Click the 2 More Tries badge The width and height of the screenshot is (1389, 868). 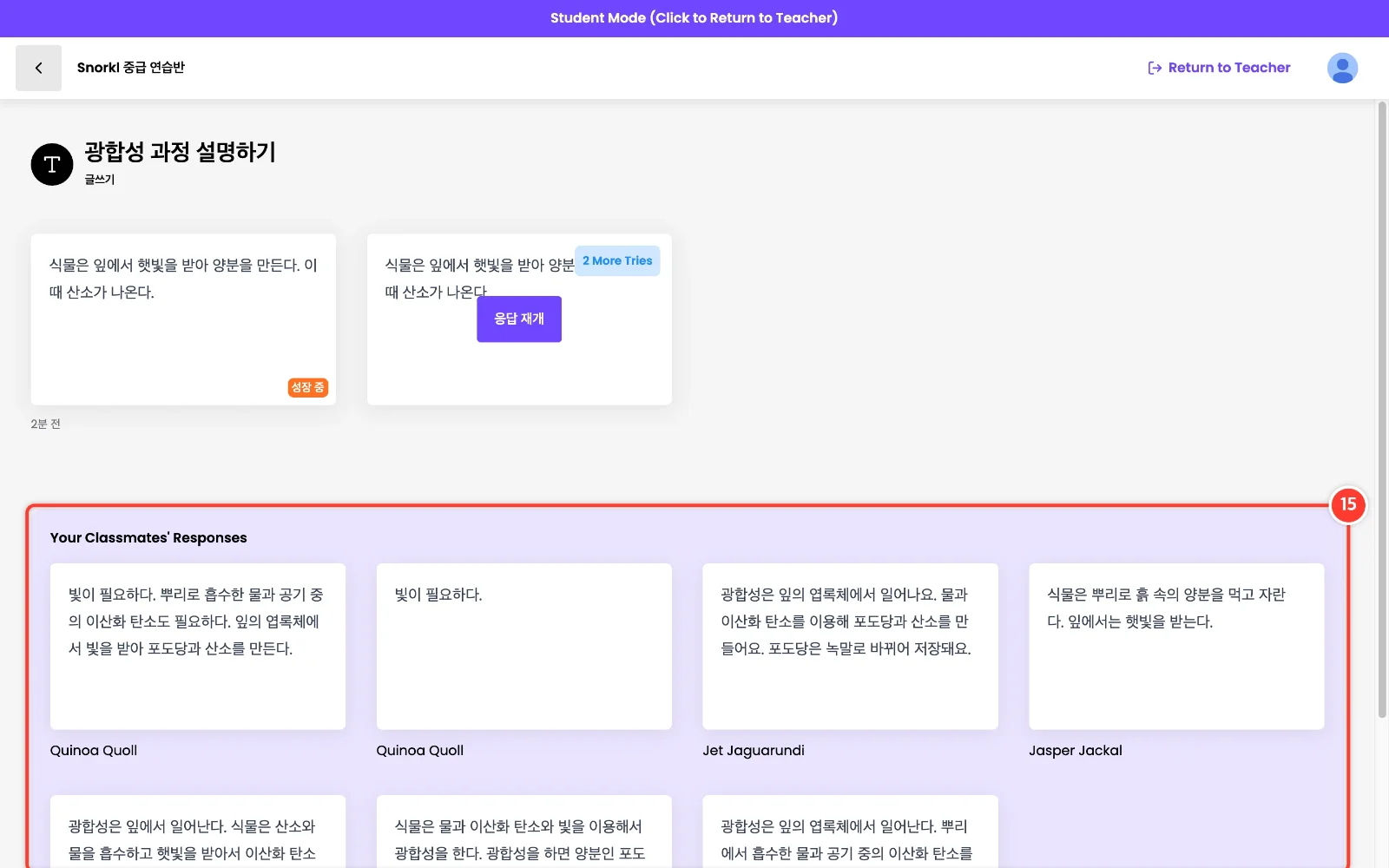coord(617,260)
